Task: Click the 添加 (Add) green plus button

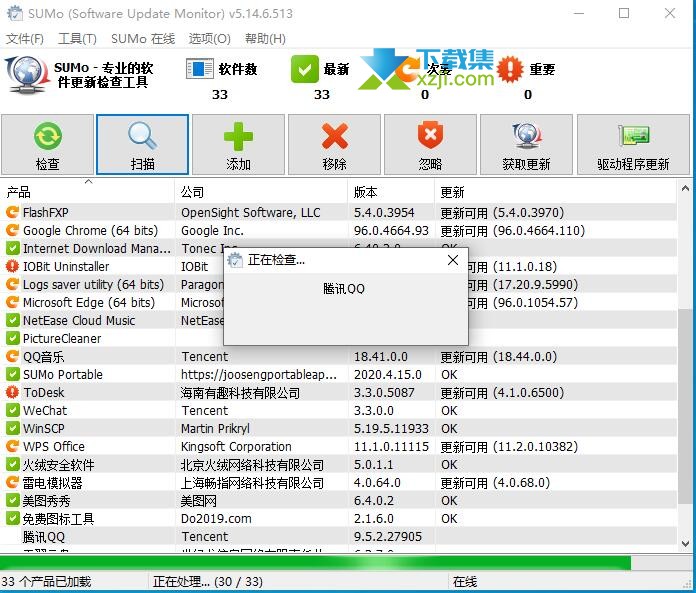Action: coord(238,145)
